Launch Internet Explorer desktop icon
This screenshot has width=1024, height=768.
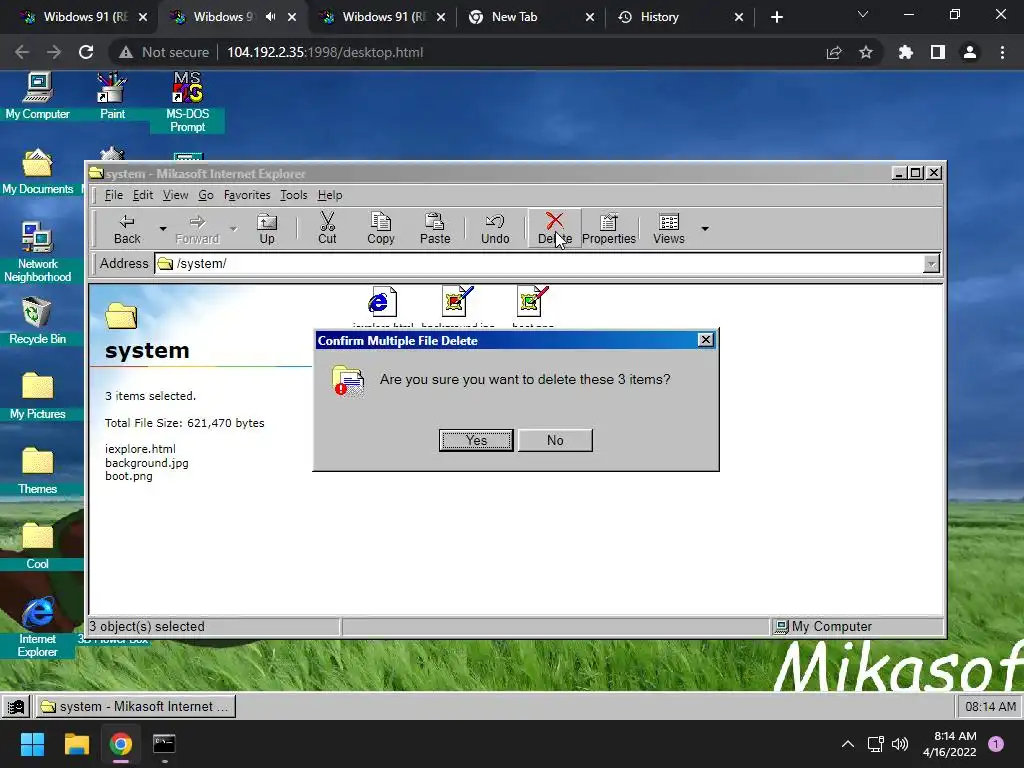37,627
